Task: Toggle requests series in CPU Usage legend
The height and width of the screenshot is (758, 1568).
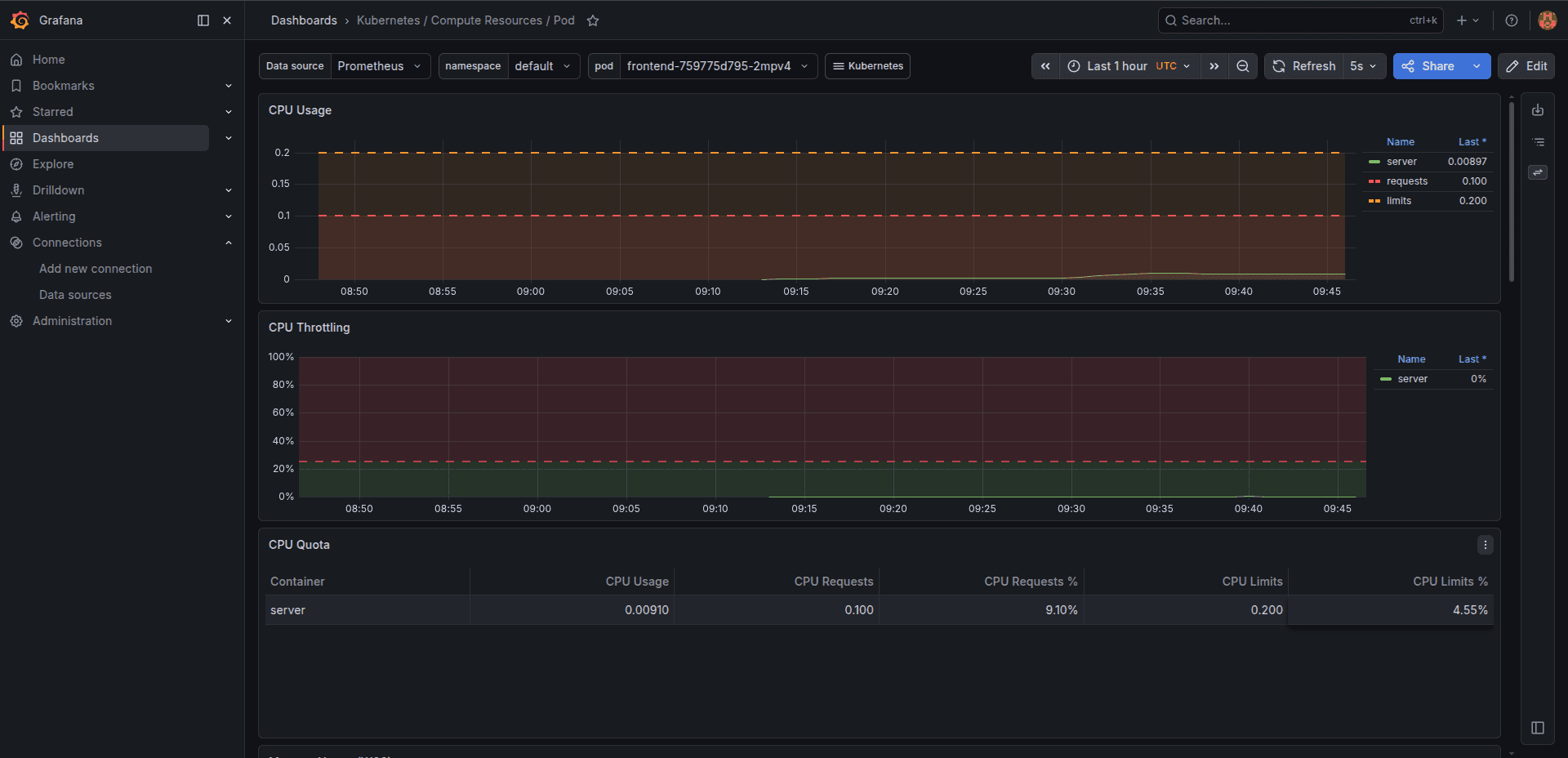Action: point(1407,181)
